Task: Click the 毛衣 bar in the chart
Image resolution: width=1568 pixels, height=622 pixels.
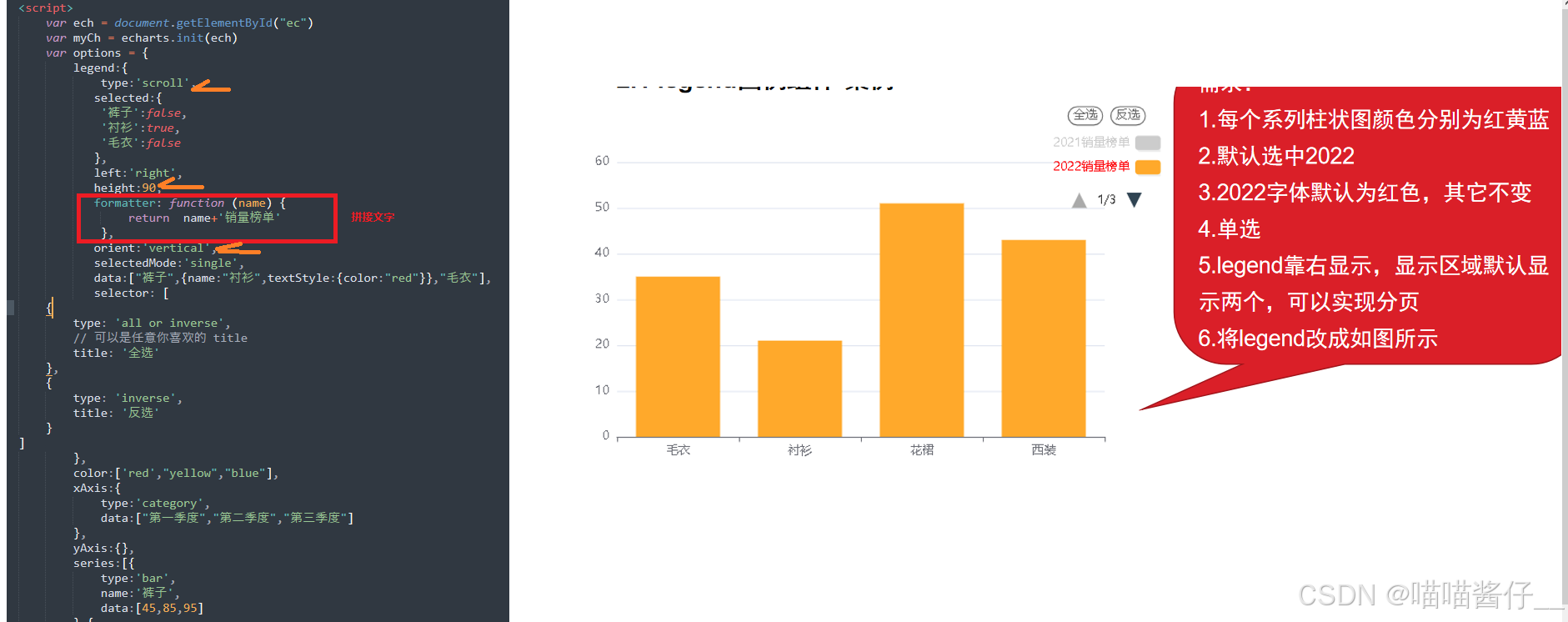Action: [678, 357]
